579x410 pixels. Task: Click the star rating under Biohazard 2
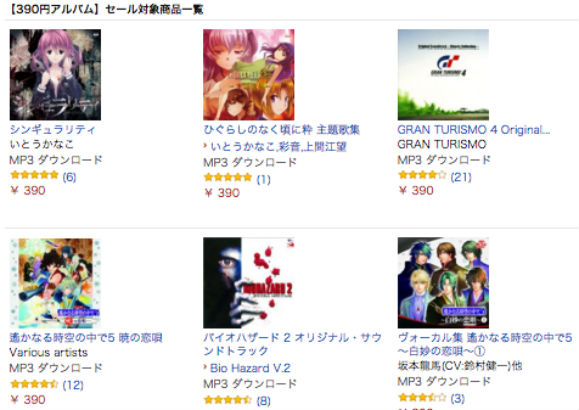(228, 399)
